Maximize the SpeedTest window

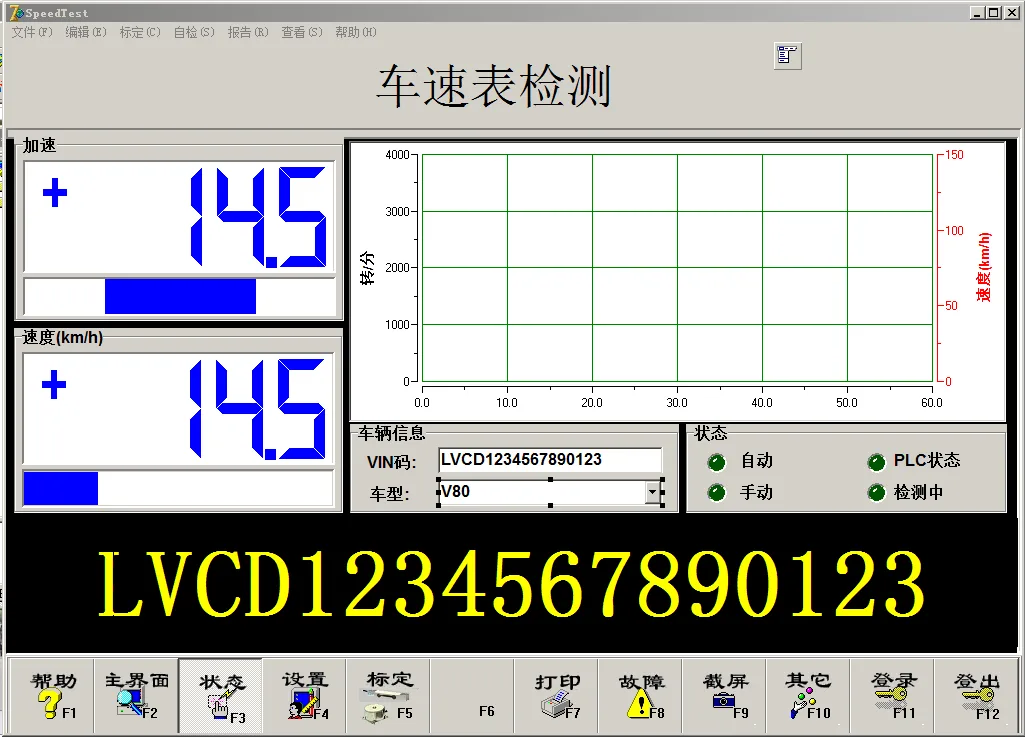[994, 12]
